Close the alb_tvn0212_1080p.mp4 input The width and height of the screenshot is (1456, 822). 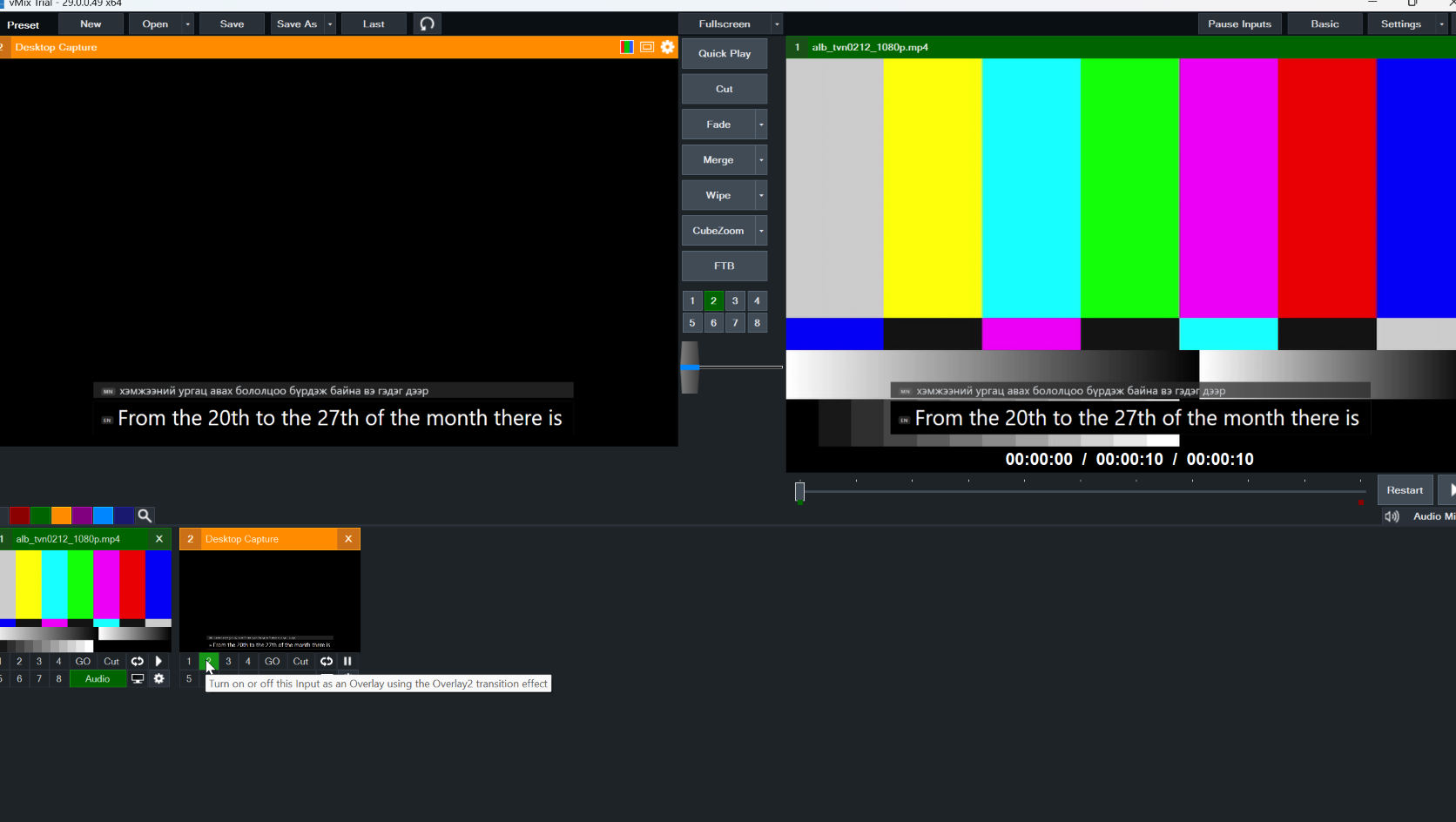click(x=159, y=539)
